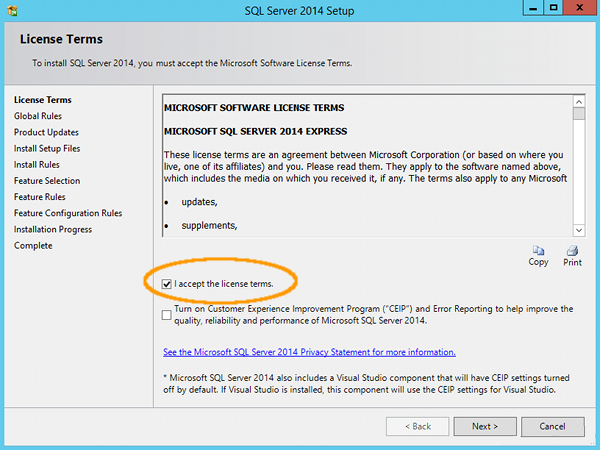600x450 pixels.
Task: Click the license text scroll down arrow
Action: 579,230
